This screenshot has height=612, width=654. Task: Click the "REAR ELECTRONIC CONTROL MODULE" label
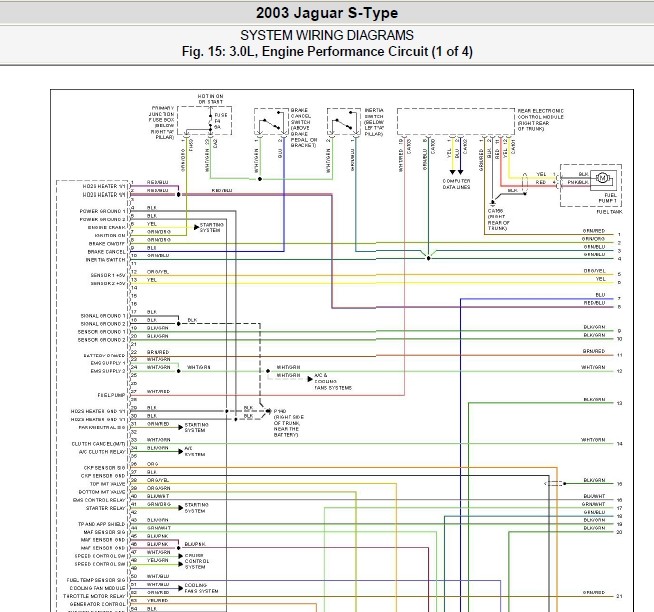[x=540, y=120]
